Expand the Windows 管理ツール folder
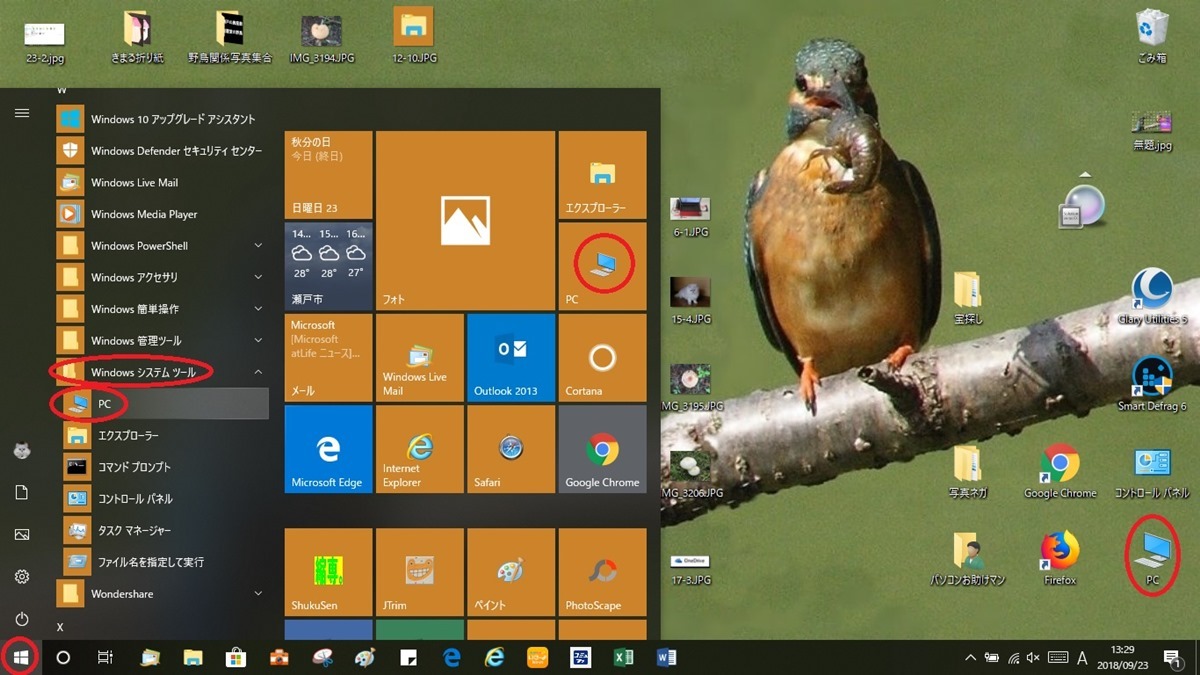 tap(162, 341)
